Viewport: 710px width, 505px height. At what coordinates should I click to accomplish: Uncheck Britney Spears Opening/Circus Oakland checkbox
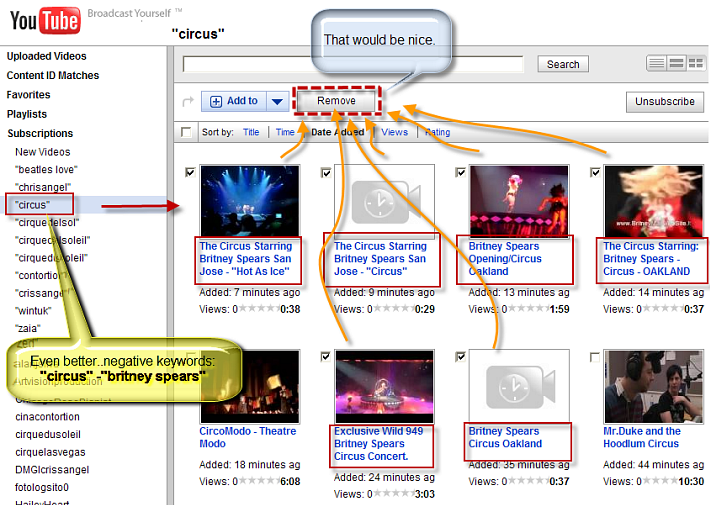tap(460, 172)
